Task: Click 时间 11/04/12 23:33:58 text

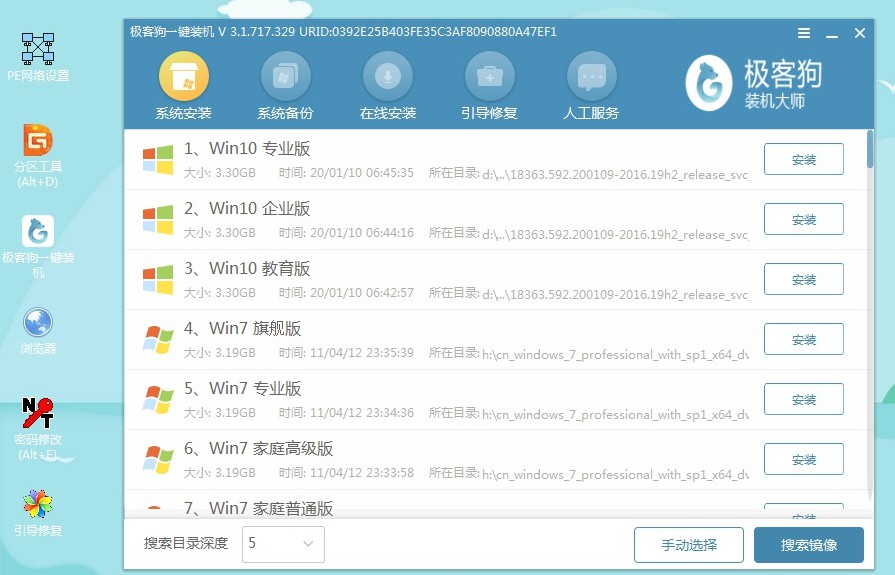Action: coord(346,473)
